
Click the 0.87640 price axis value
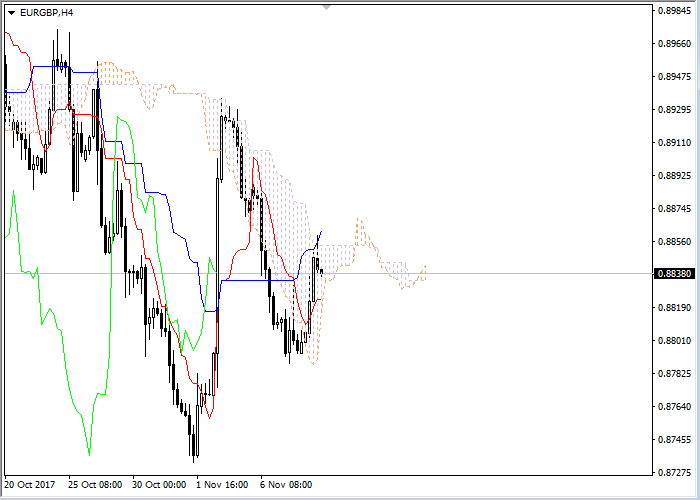[x=675, y=407]
